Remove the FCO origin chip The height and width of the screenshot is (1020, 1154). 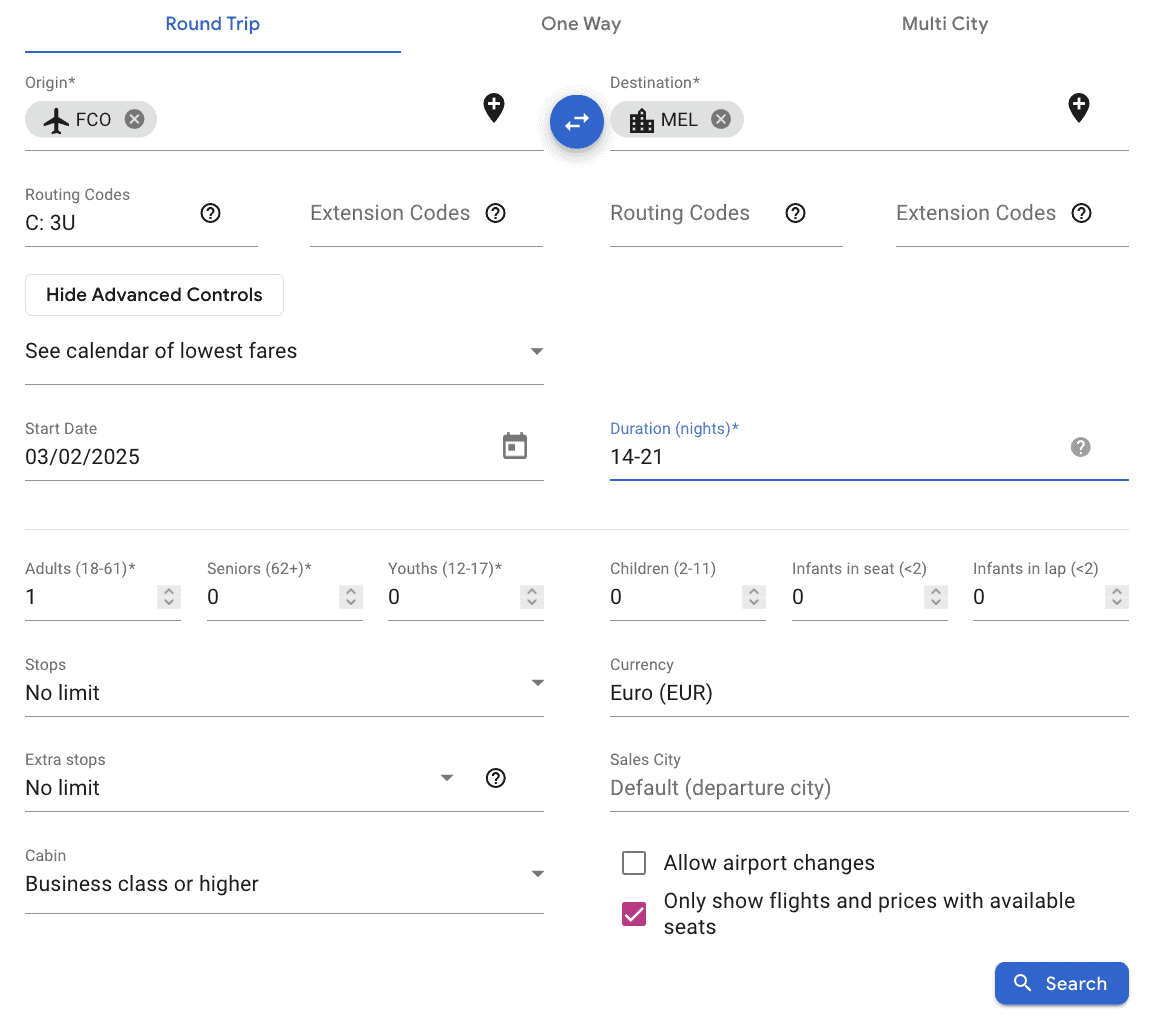(x=134, y=119)
